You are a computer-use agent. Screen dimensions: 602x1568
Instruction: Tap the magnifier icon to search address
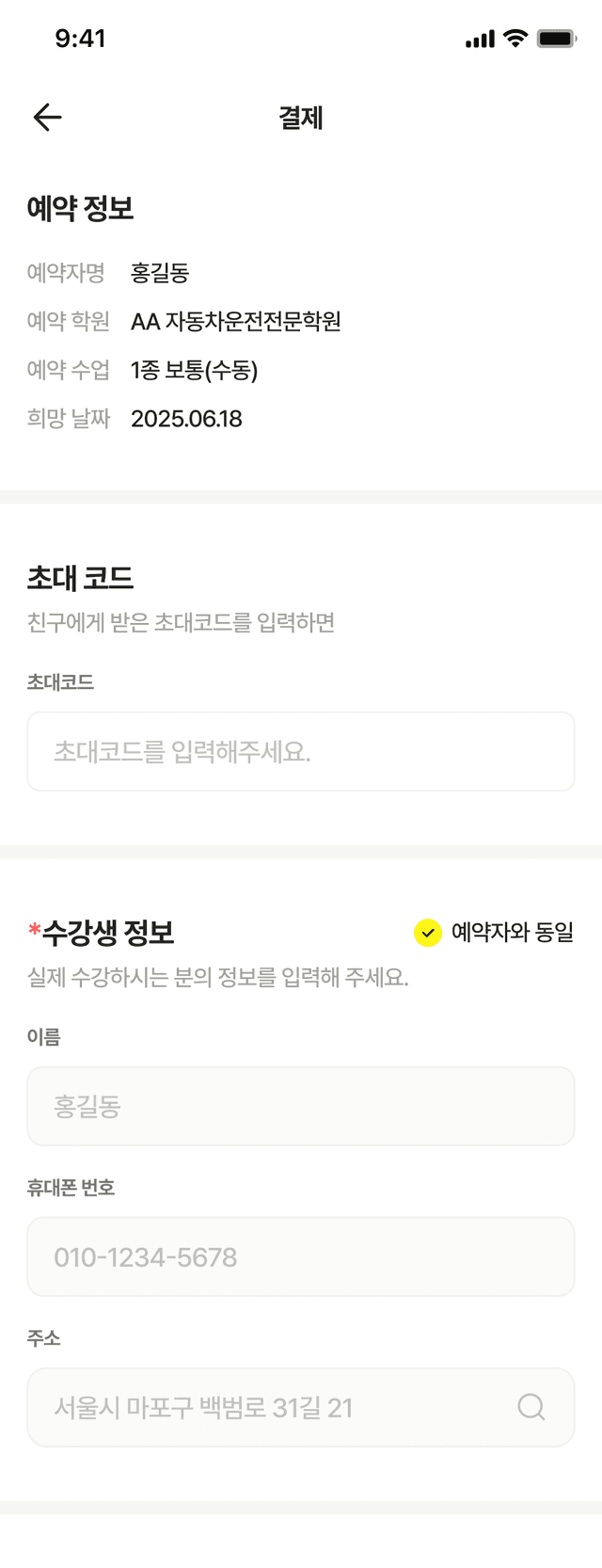[531, 1407]
